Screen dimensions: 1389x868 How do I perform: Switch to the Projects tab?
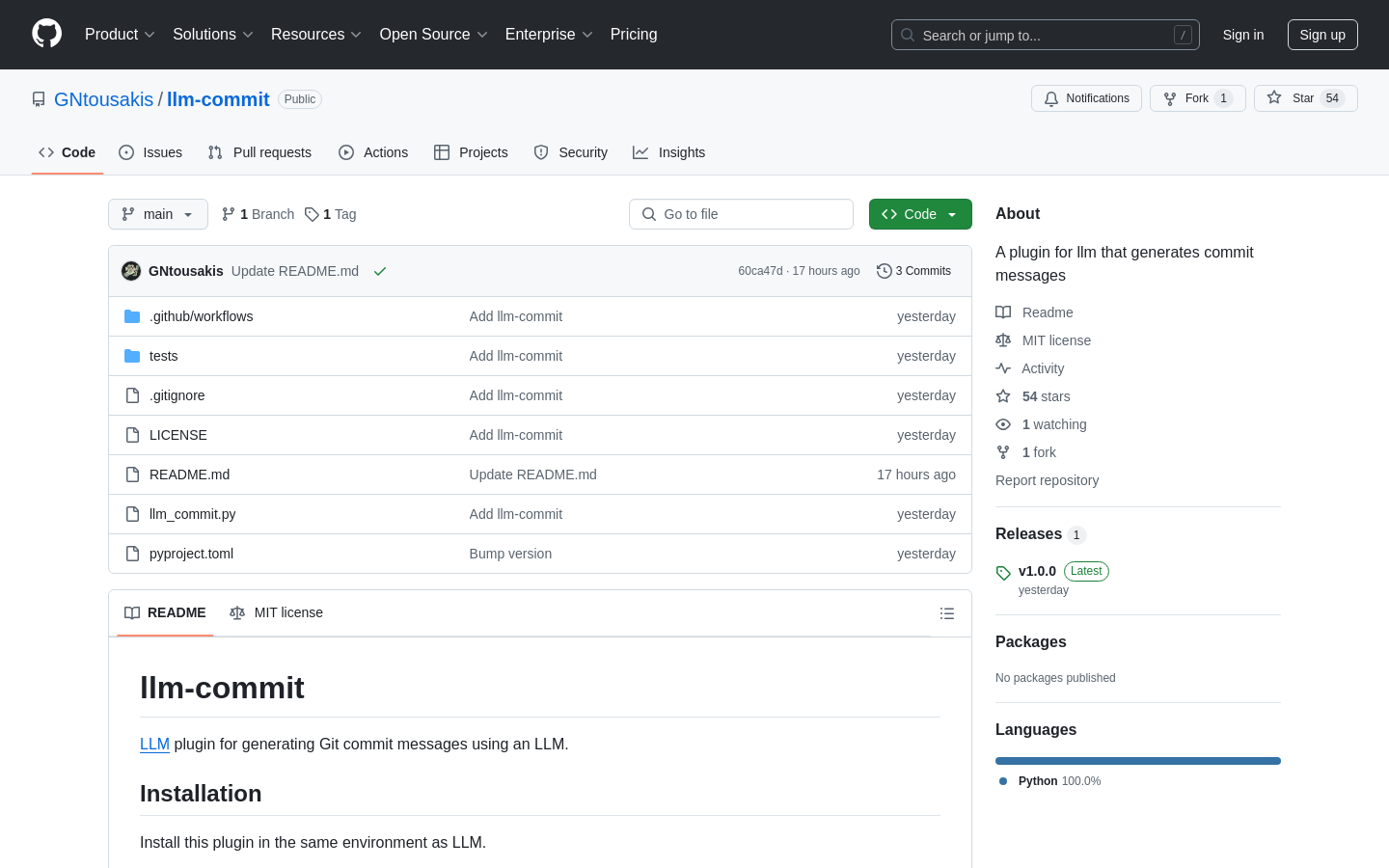click(x=471, y=152)
